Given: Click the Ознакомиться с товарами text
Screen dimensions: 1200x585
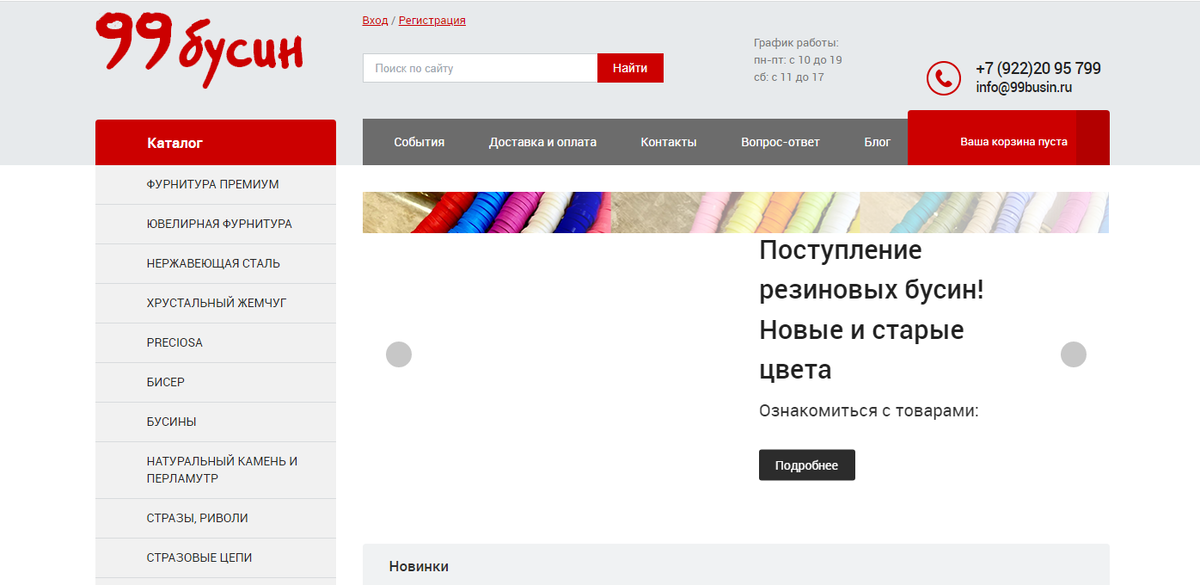Looking at the screenshot, I should tap(869, 411).
